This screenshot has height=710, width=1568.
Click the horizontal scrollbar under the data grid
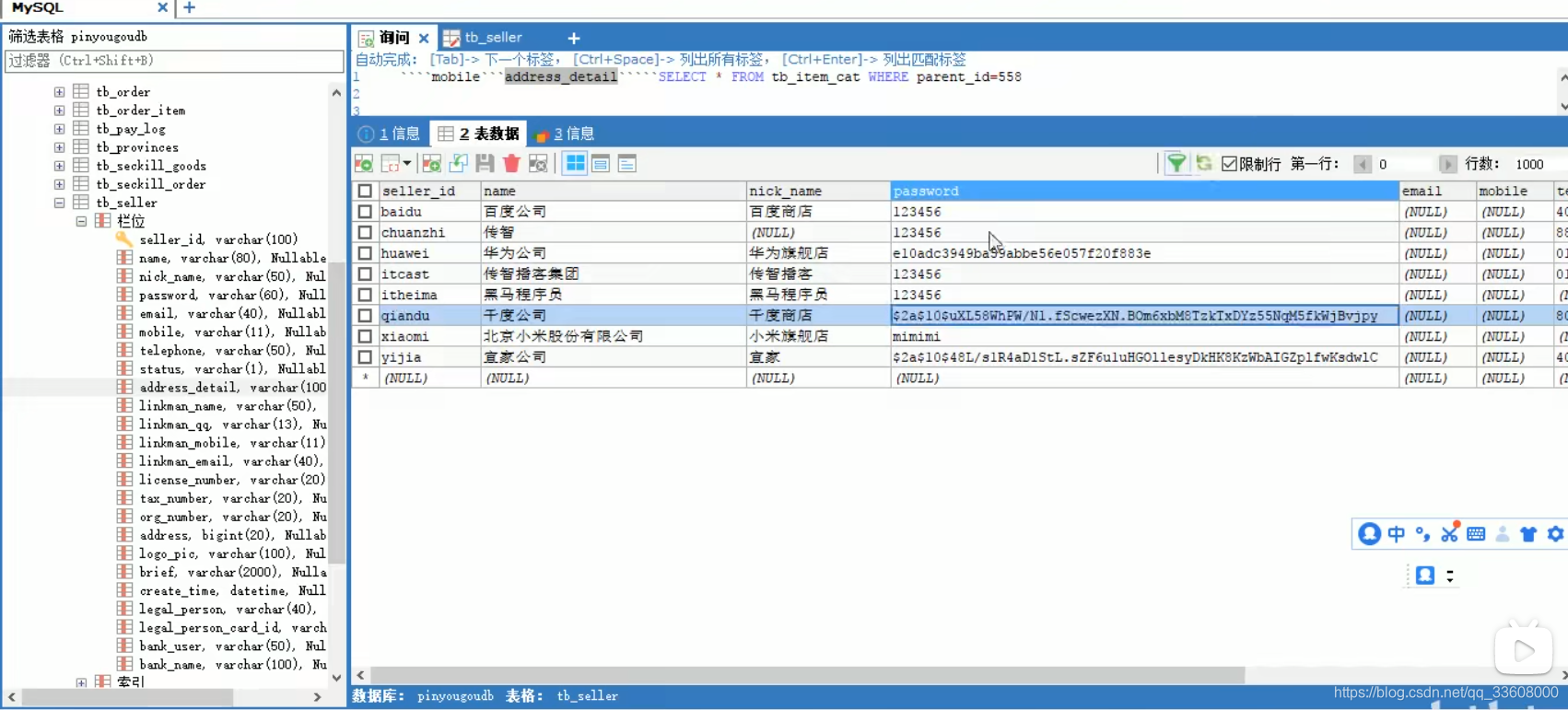808,675
